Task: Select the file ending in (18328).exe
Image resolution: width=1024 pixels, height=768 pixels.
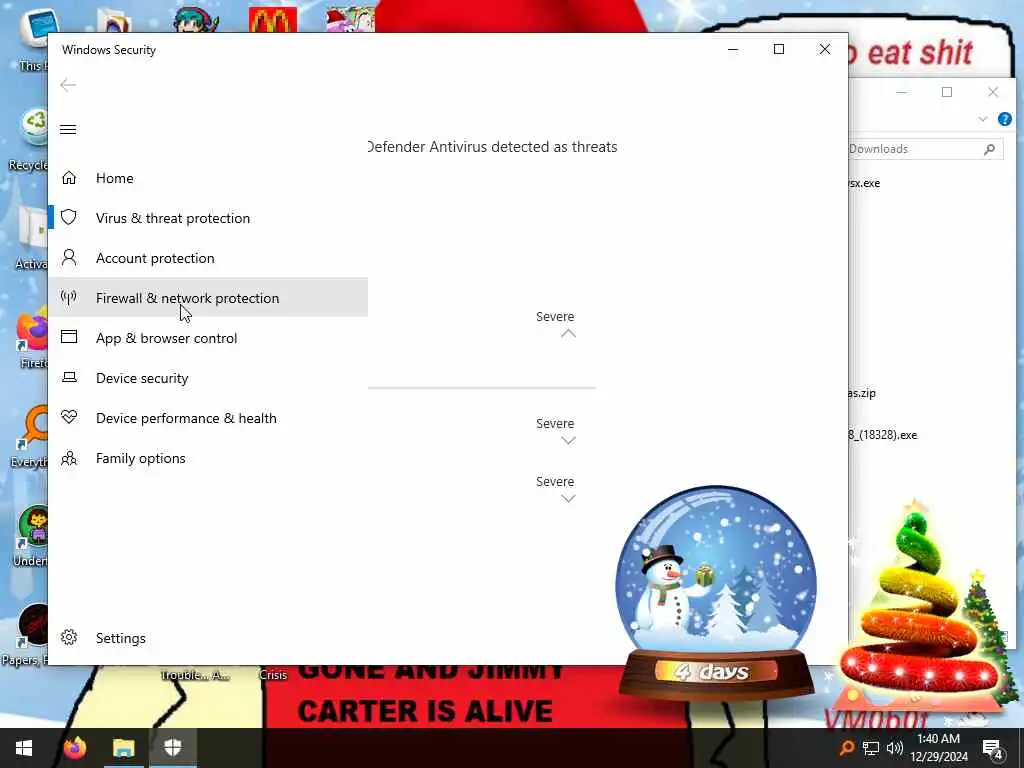Action: pyautogui.click(x=883, y=435)
